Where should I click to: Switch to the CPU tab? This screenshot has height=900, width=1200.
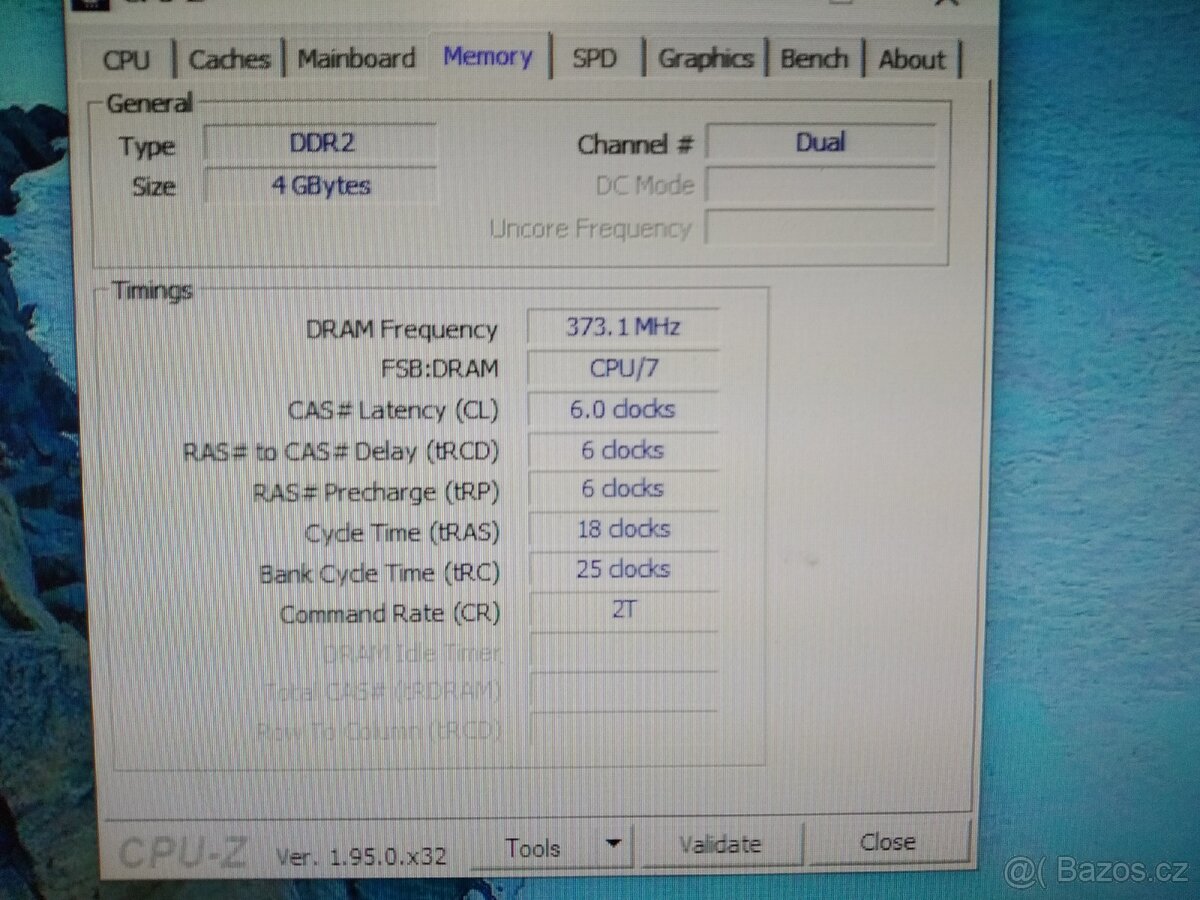pyautogui.click(x=126, y=60)
